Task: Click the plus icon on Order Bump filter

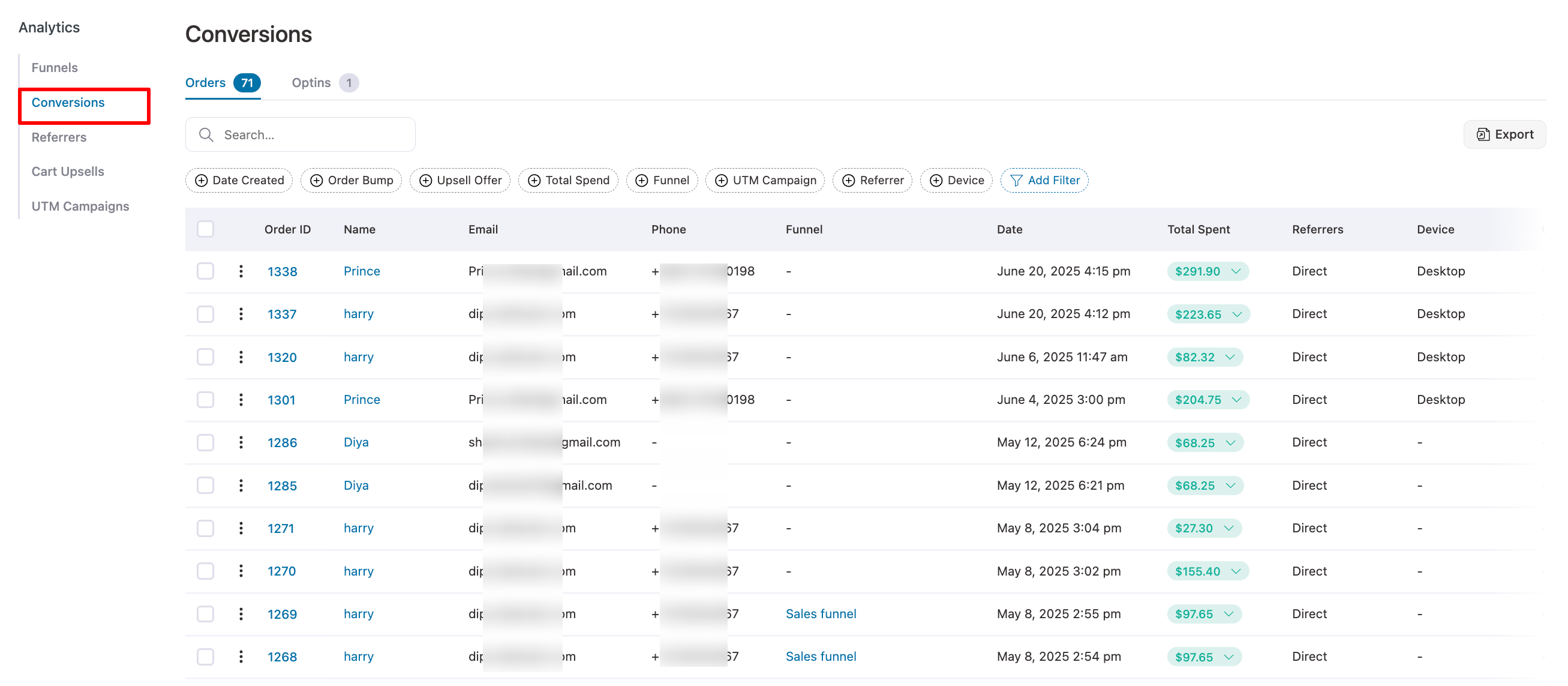Action: click(x=317, y=180)
